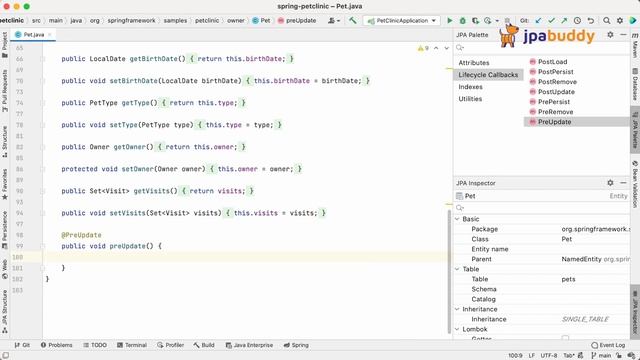The width and height of the screenshot is (640, 360).
Task: Open the Bean Validation side panel
Action: tap(635, 184)
